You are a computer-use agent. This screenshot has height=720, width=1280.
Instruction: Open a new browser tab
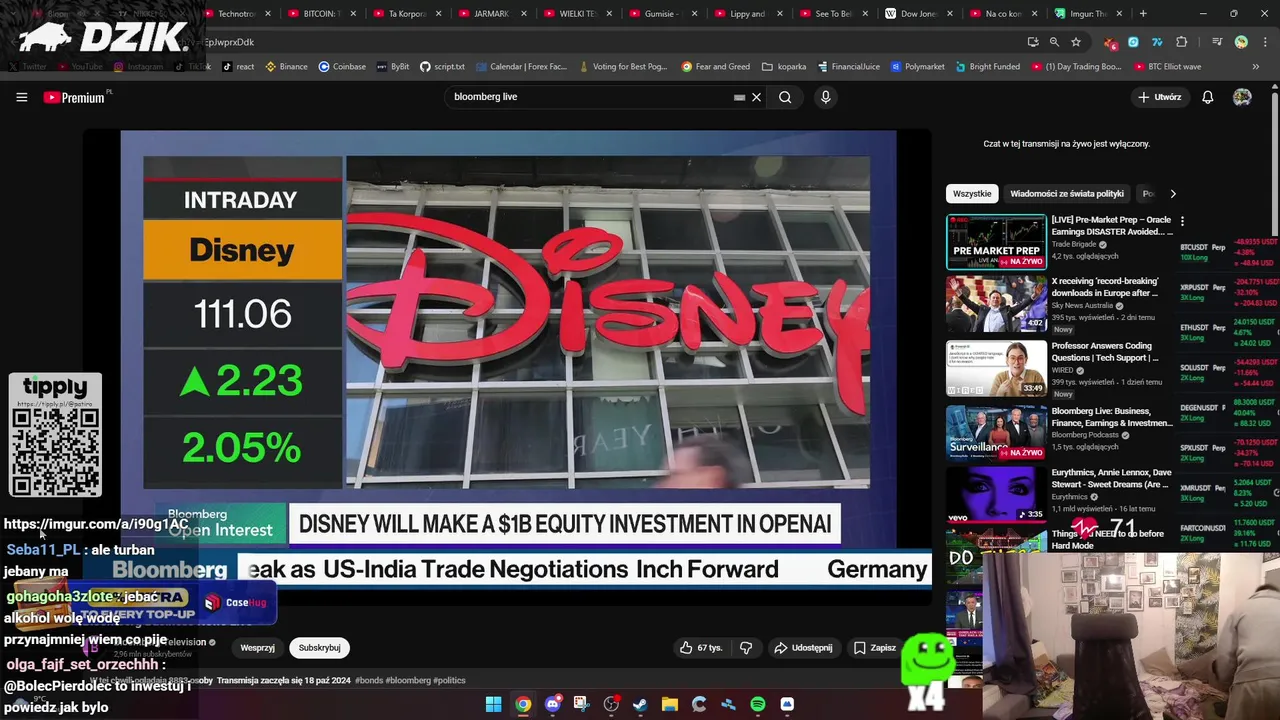pyautogui.click(x=1143, y=14)
